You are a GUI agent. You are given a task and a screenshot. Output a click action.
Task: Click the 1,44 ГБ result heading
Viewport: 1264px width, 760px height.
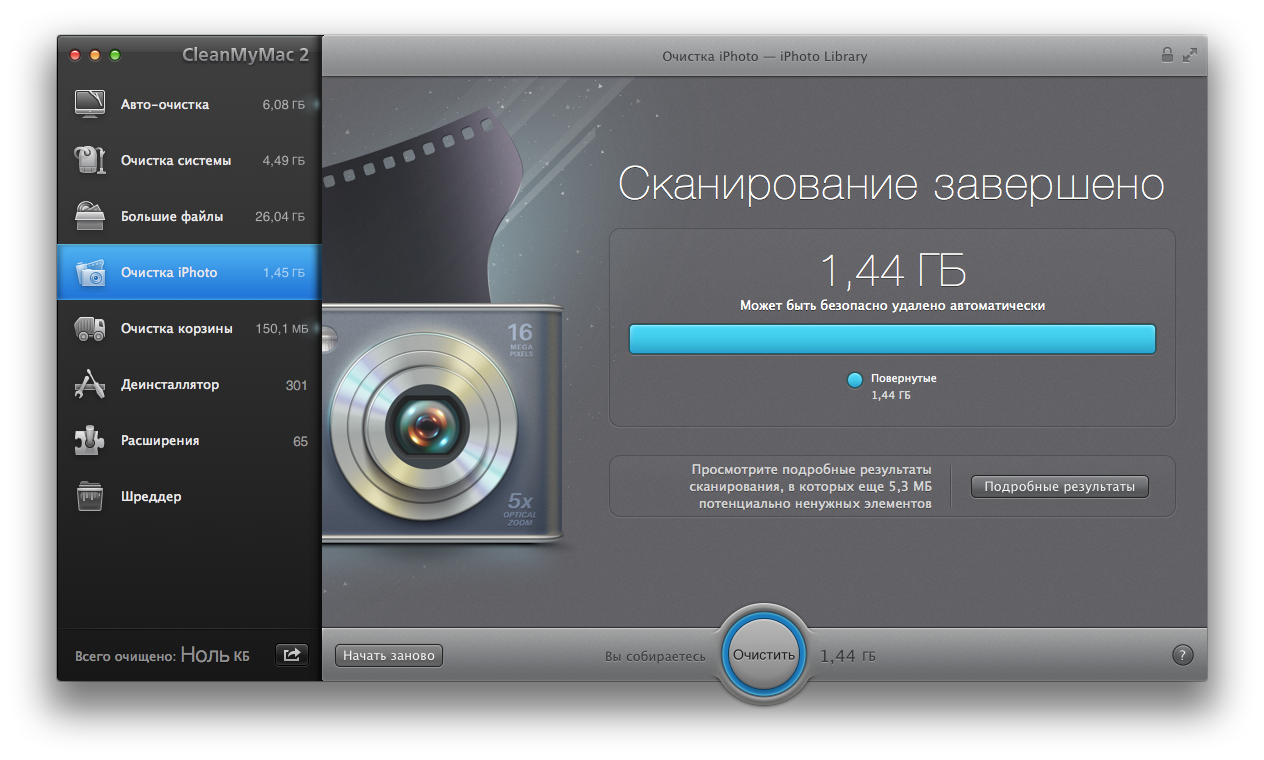pos(892,270)
